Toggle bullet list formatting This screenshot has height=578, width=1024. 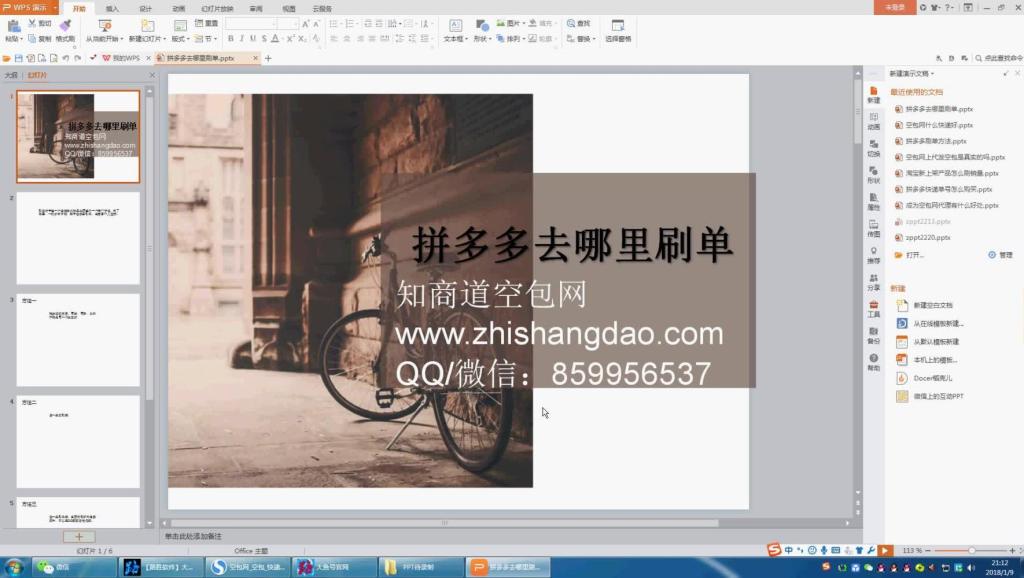click(334, 24)
